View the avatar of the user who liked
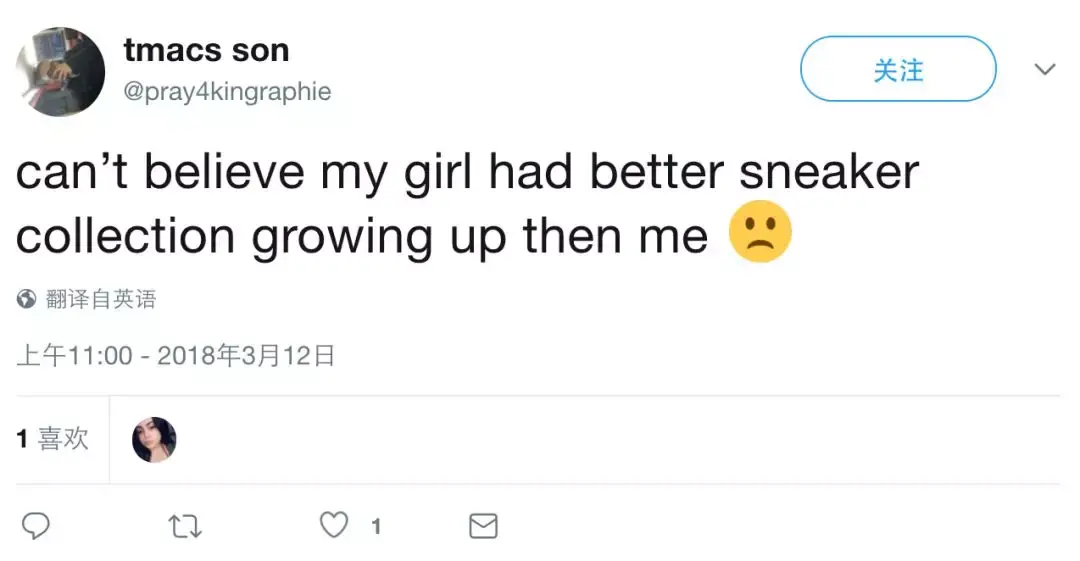This screenshot has width=1080, height=561. [x=154, y=440]
